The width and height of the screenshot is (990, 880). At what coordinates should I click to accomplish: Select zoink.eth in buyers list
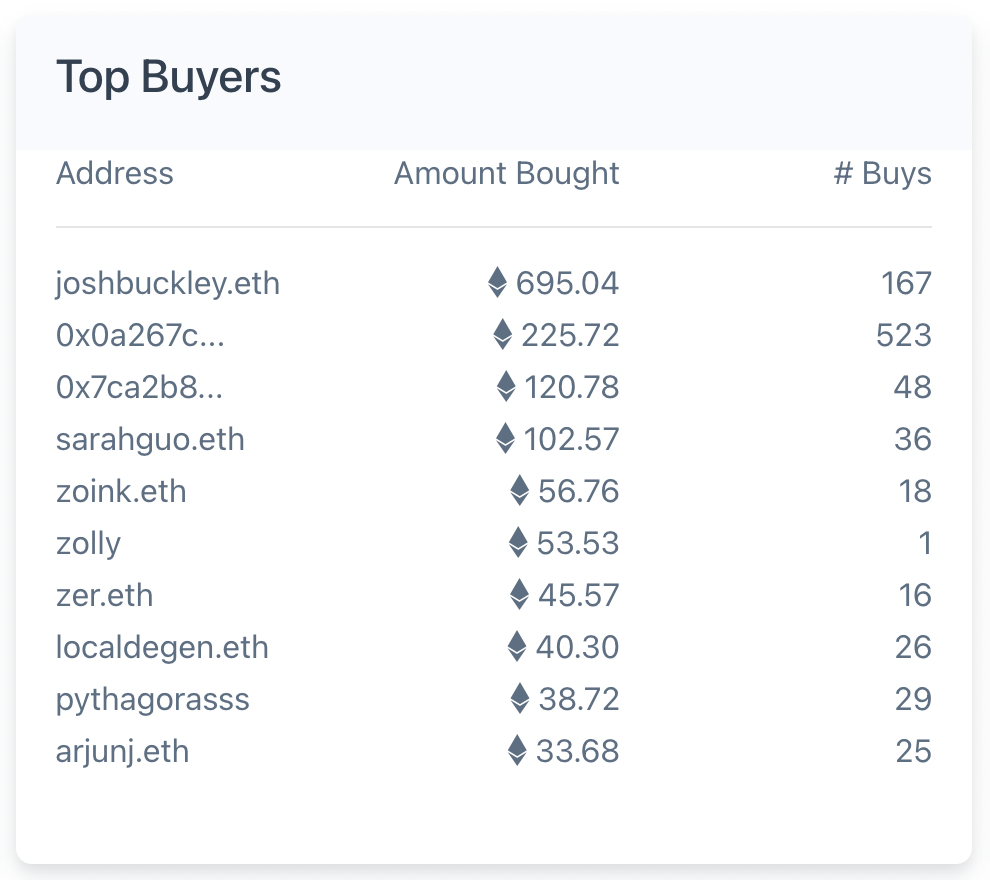pyautogui.click(x=121, y=491)
